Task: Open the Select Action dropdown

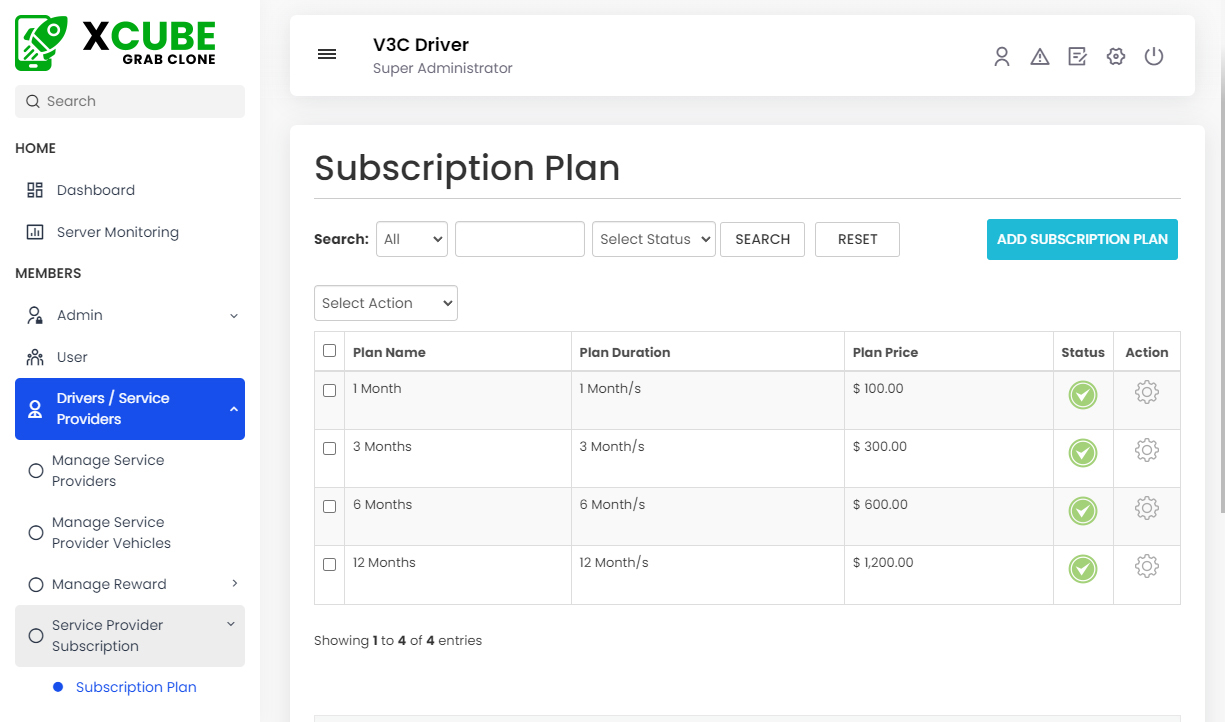Action: [x=385, y=303]
